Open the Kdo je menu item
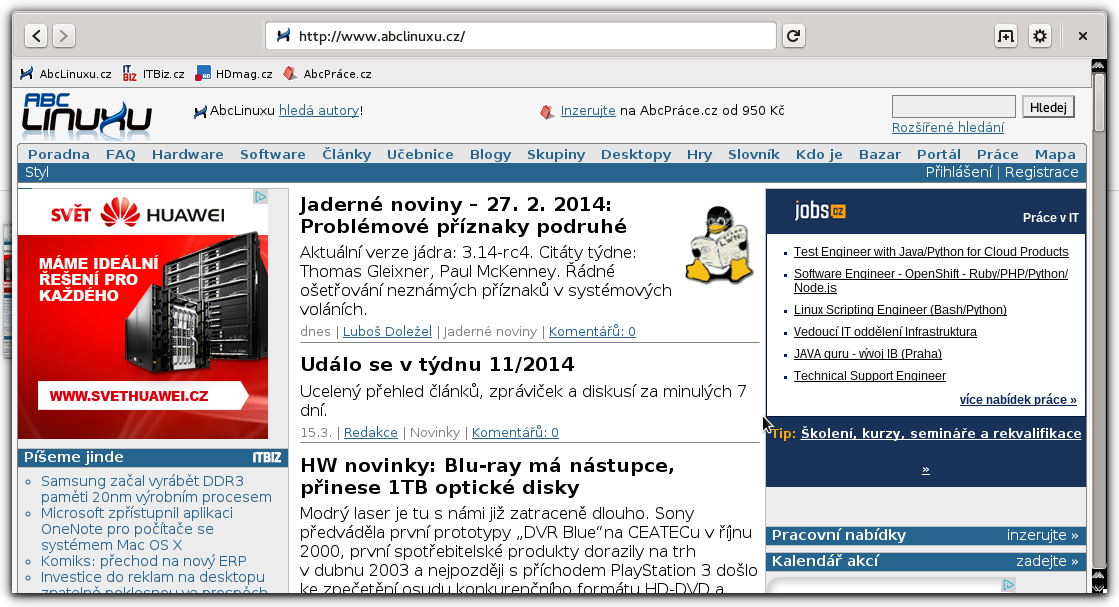This screenshot has width=1119, height=607. (x=819, y=154)
